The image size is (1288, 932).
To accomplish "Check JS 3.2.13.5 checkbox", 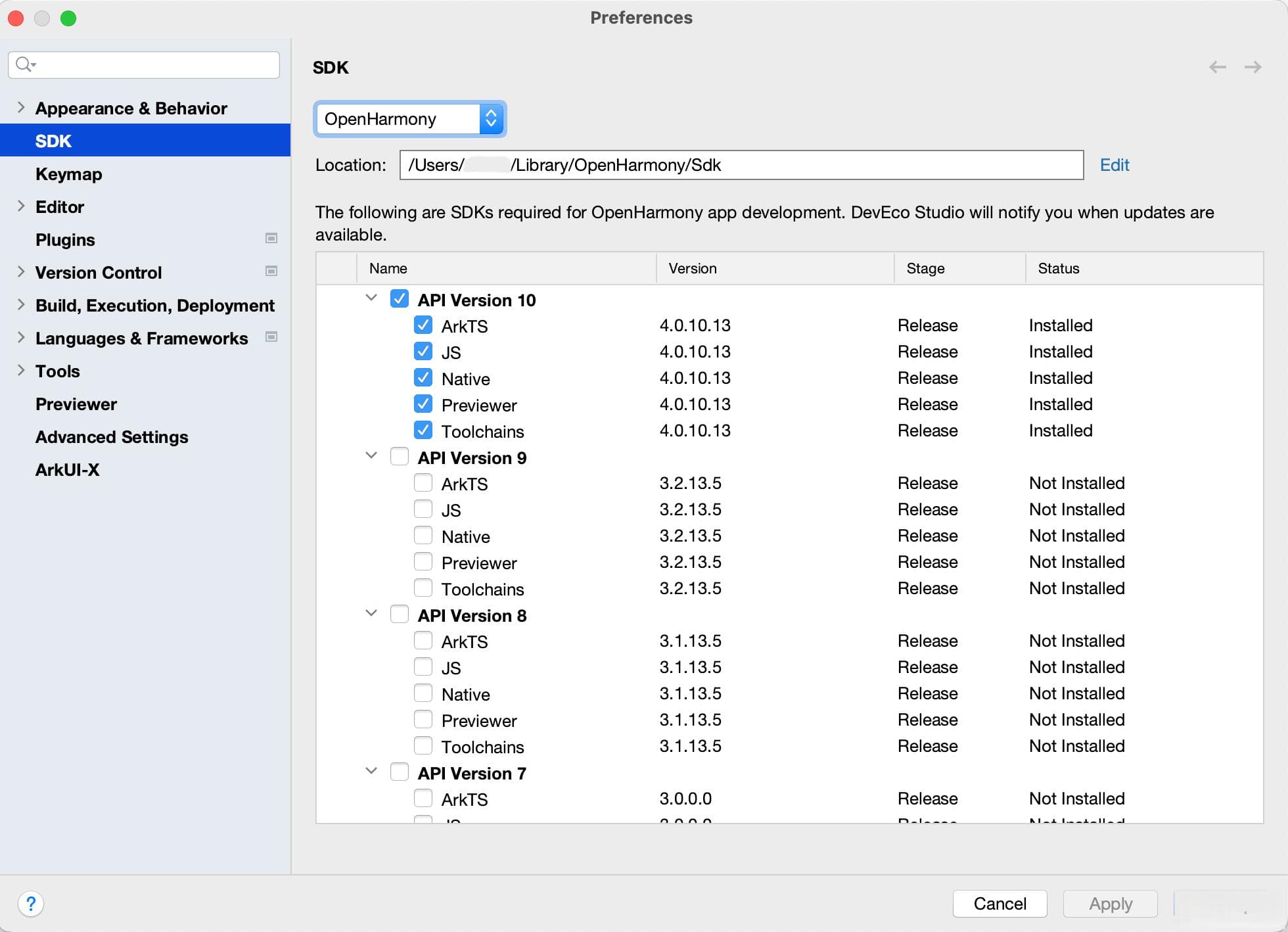I will tap(423, 509).
